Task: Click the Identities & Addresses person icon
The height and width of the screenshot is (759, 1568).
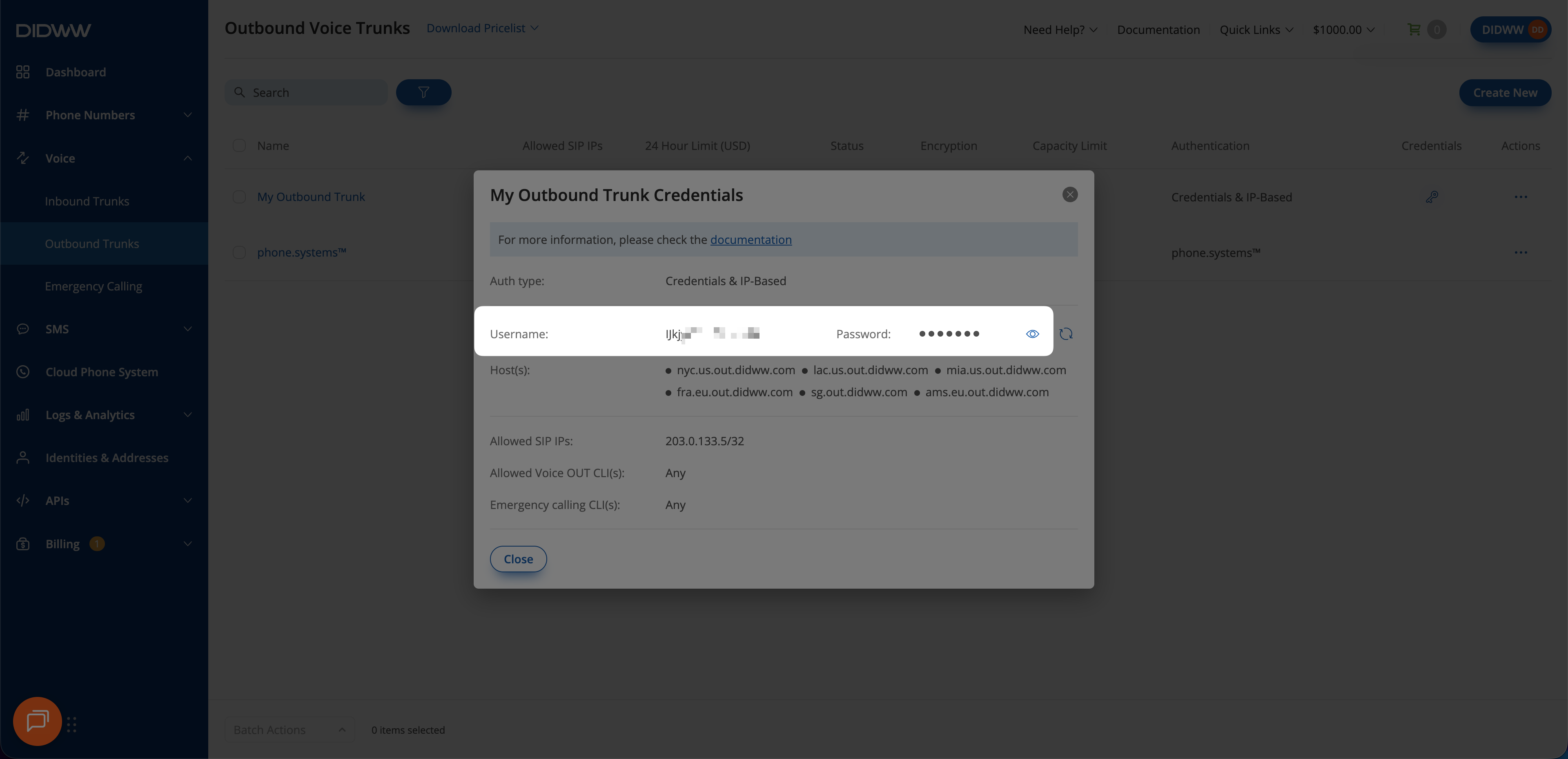Action: (x=23, y=458)
